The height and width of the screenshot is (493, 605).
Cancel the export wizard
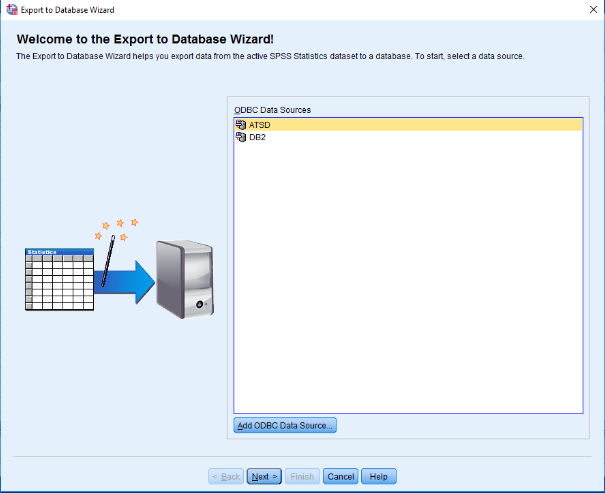pyautogui.click(x=341, y=476)
